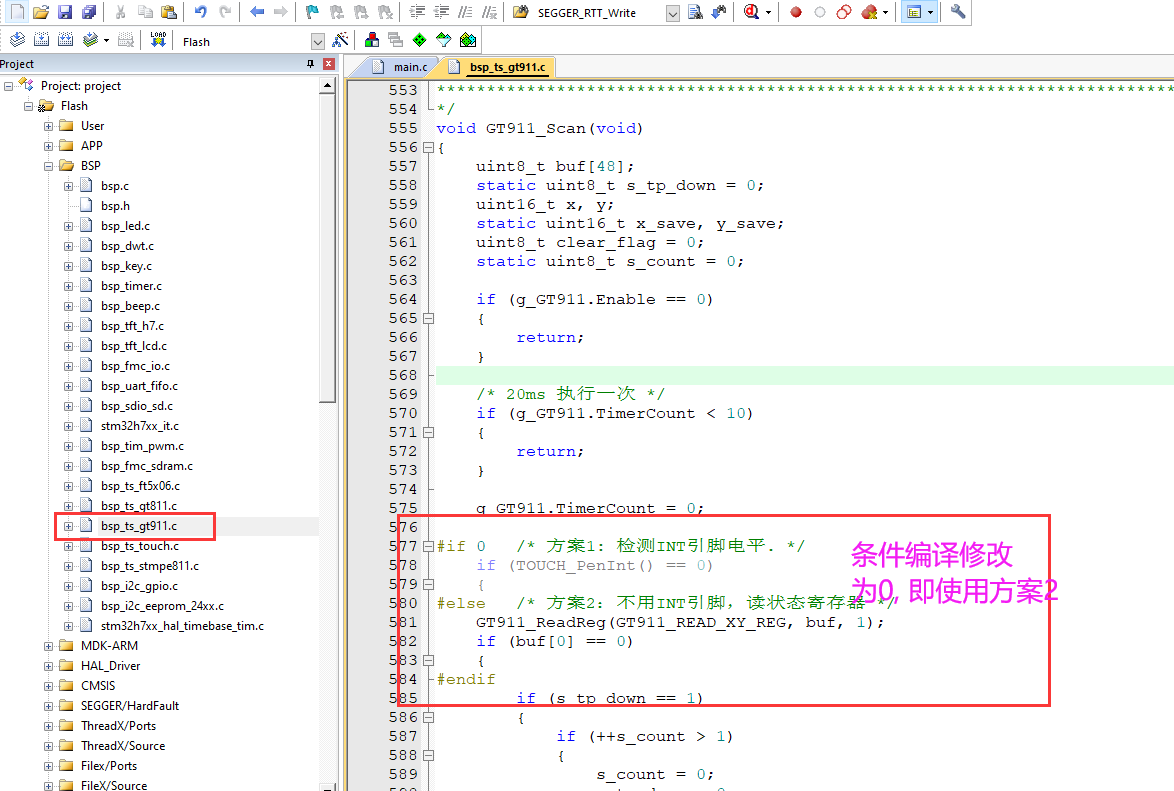Create a new file from the toolbar
This screenshot has height=791, width=1174.
(17, 12)
